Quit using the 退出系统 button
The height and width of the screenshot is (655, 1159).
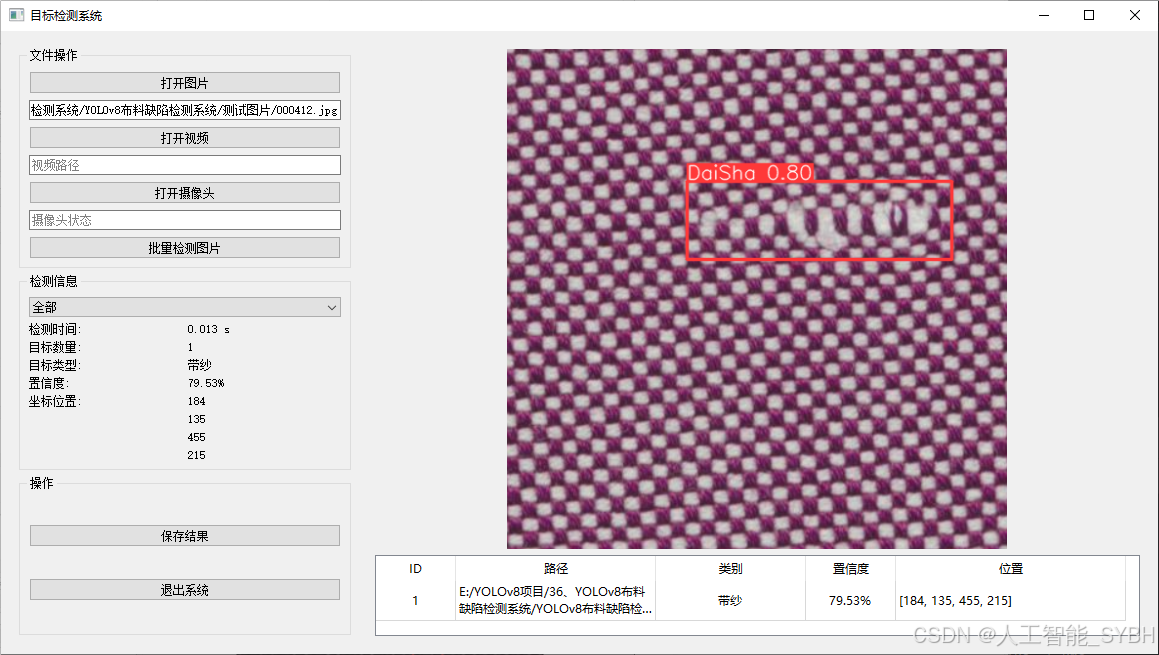tap(185, 590)
